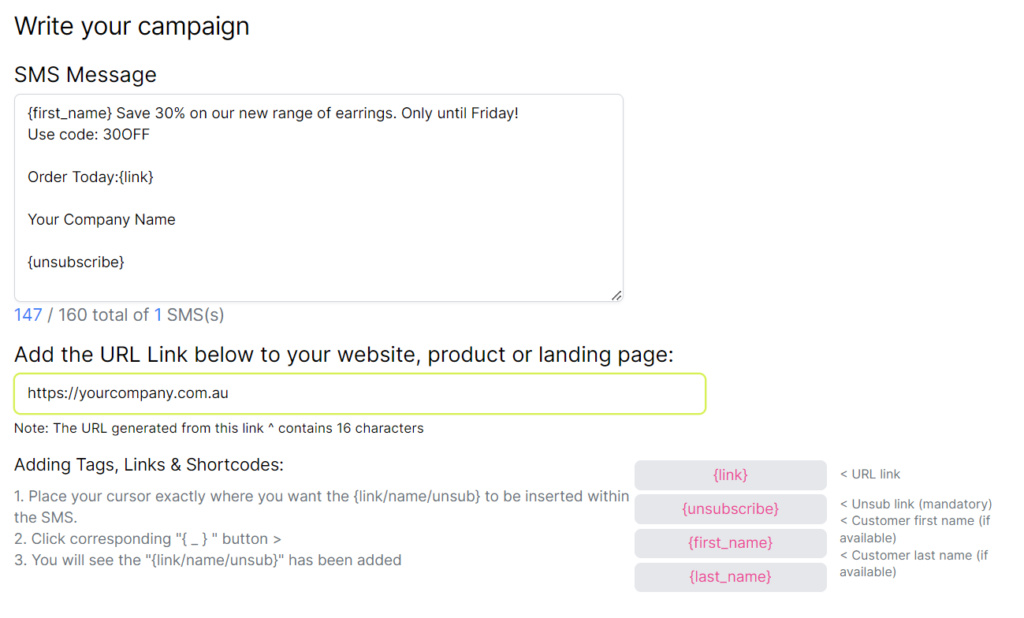Screen dimensions: 1024x618
Task: Focus the website URL input field
Action: pyautogui.click(x=360, y=394)
